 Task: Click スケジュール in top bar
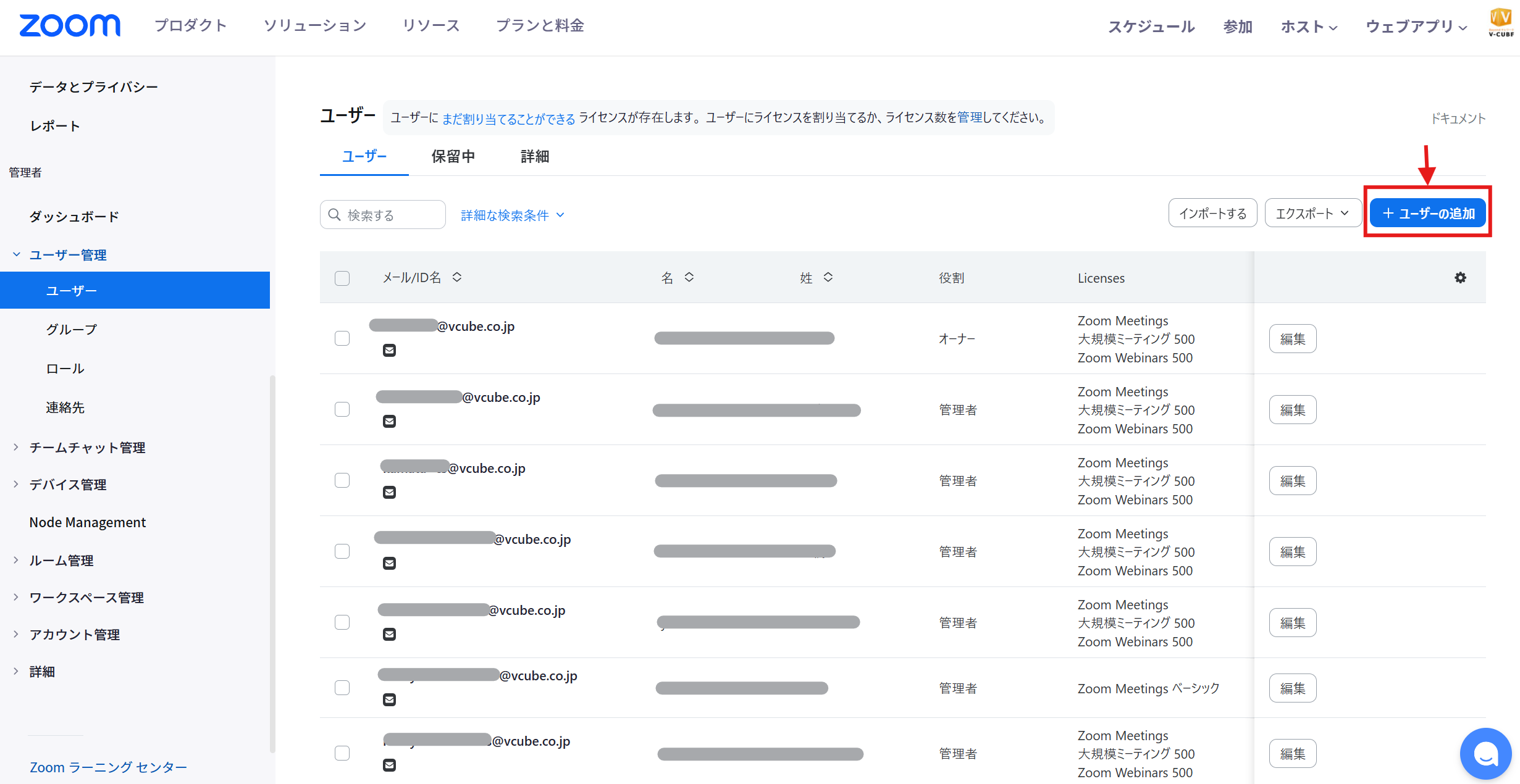1151,27
